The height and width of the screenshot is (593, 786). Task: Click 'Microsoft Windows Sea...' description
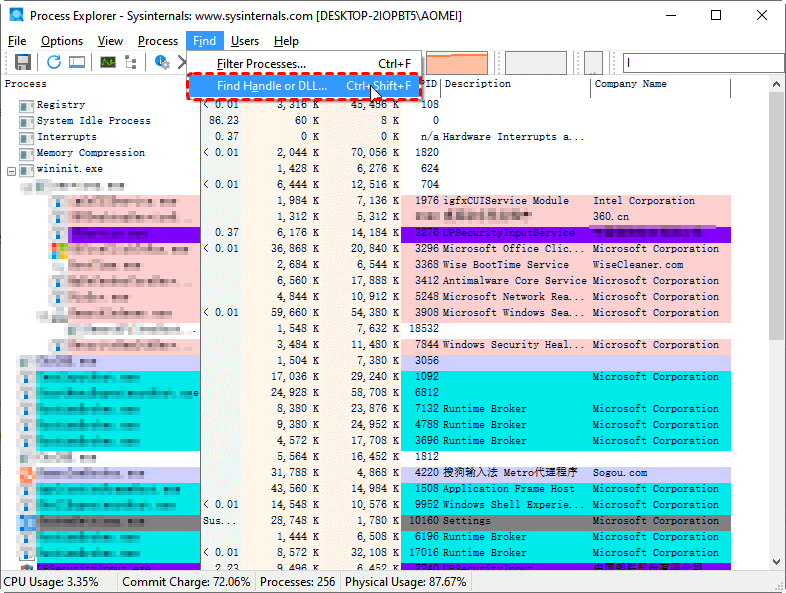pyautogui.click(x=513, y=313)
